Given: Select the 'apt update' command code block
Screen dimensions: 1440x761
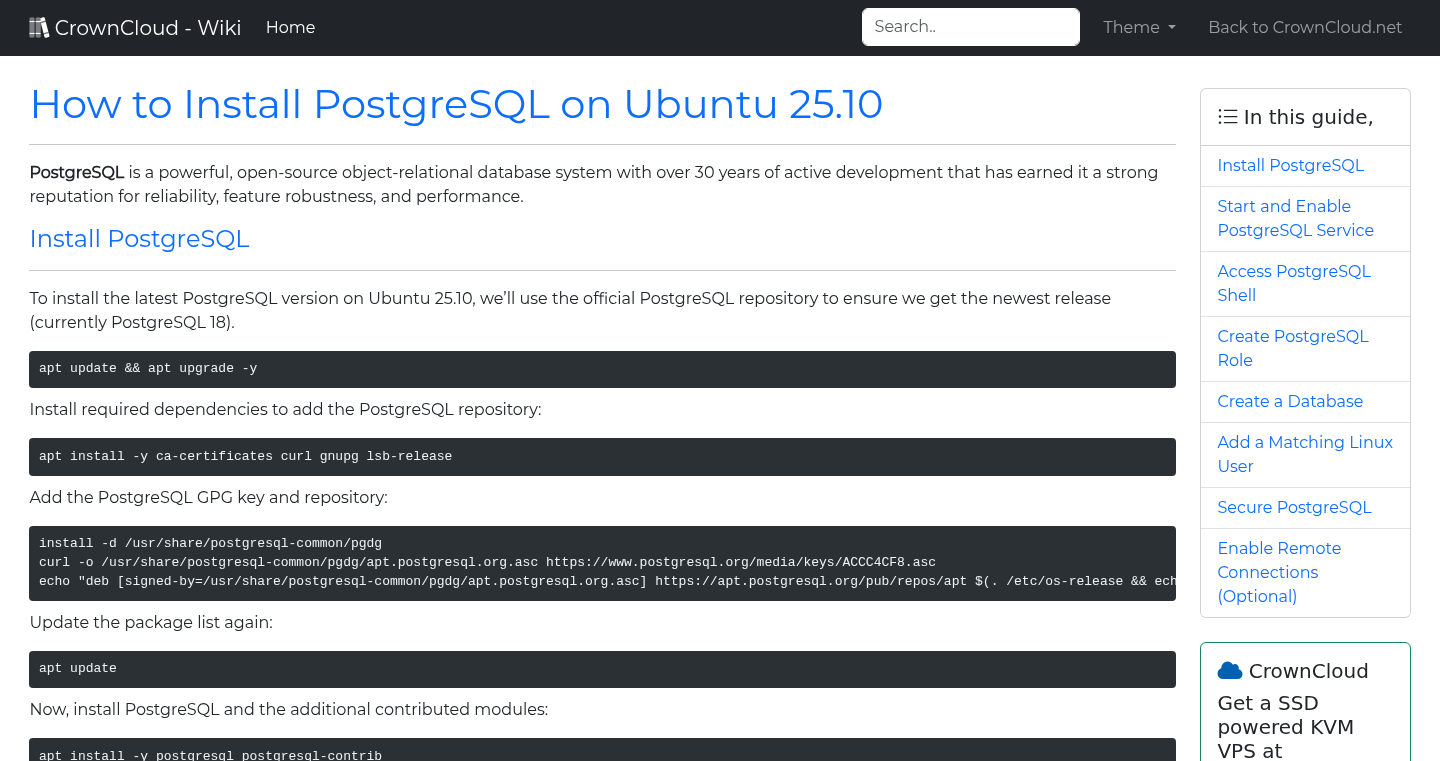Looking at the screenshot, I should tap(602, 669).
